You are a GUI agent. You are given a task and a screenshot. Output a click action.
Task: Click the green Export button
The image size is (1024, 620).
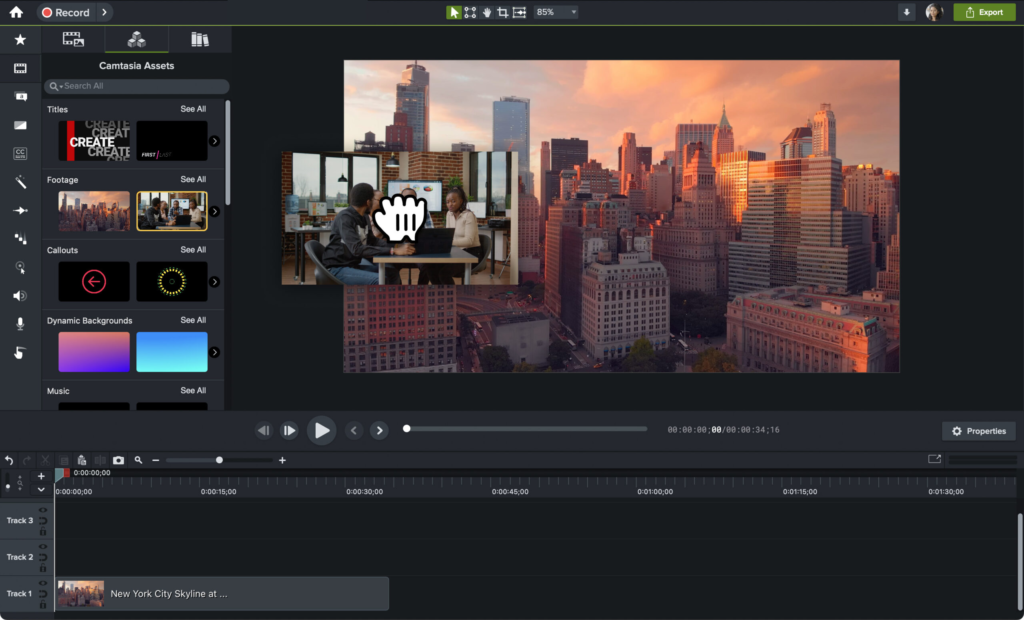click(x=984, y=11)
